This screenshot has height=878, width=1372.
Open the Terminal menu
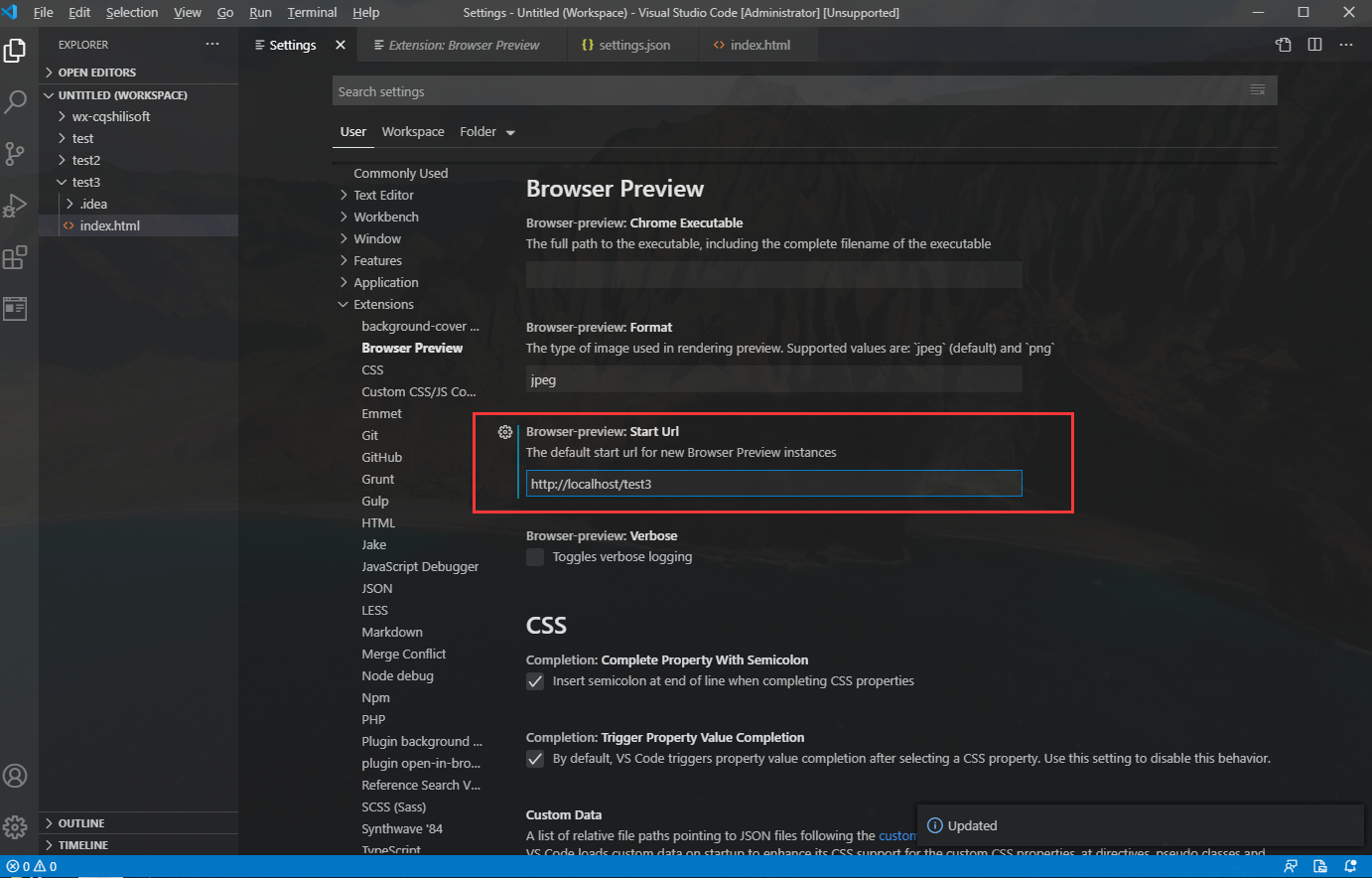pyautogui.click(x=312, y=12)
